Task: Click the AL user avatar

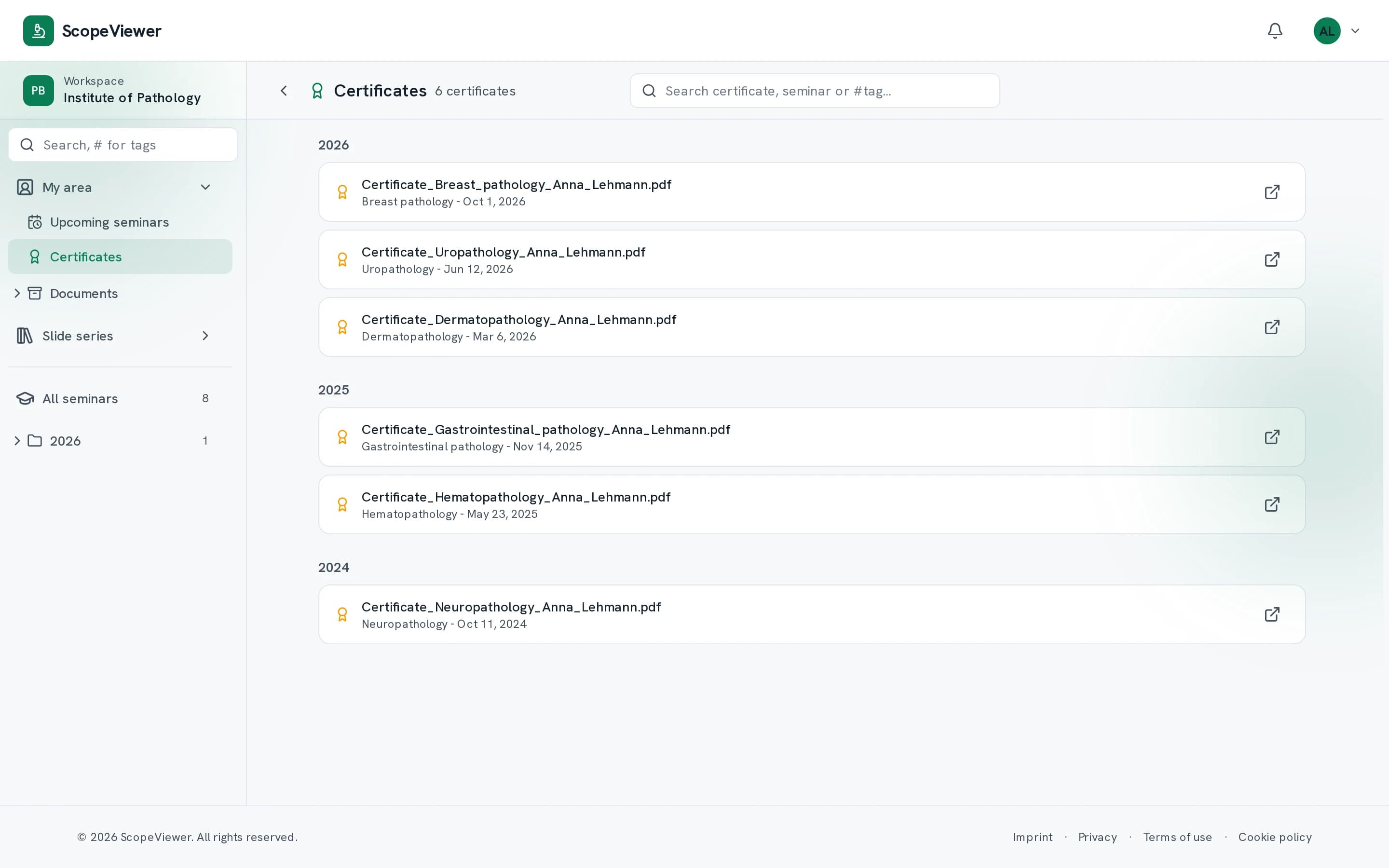Action: pyautogui.click(x=1327, y=30)
